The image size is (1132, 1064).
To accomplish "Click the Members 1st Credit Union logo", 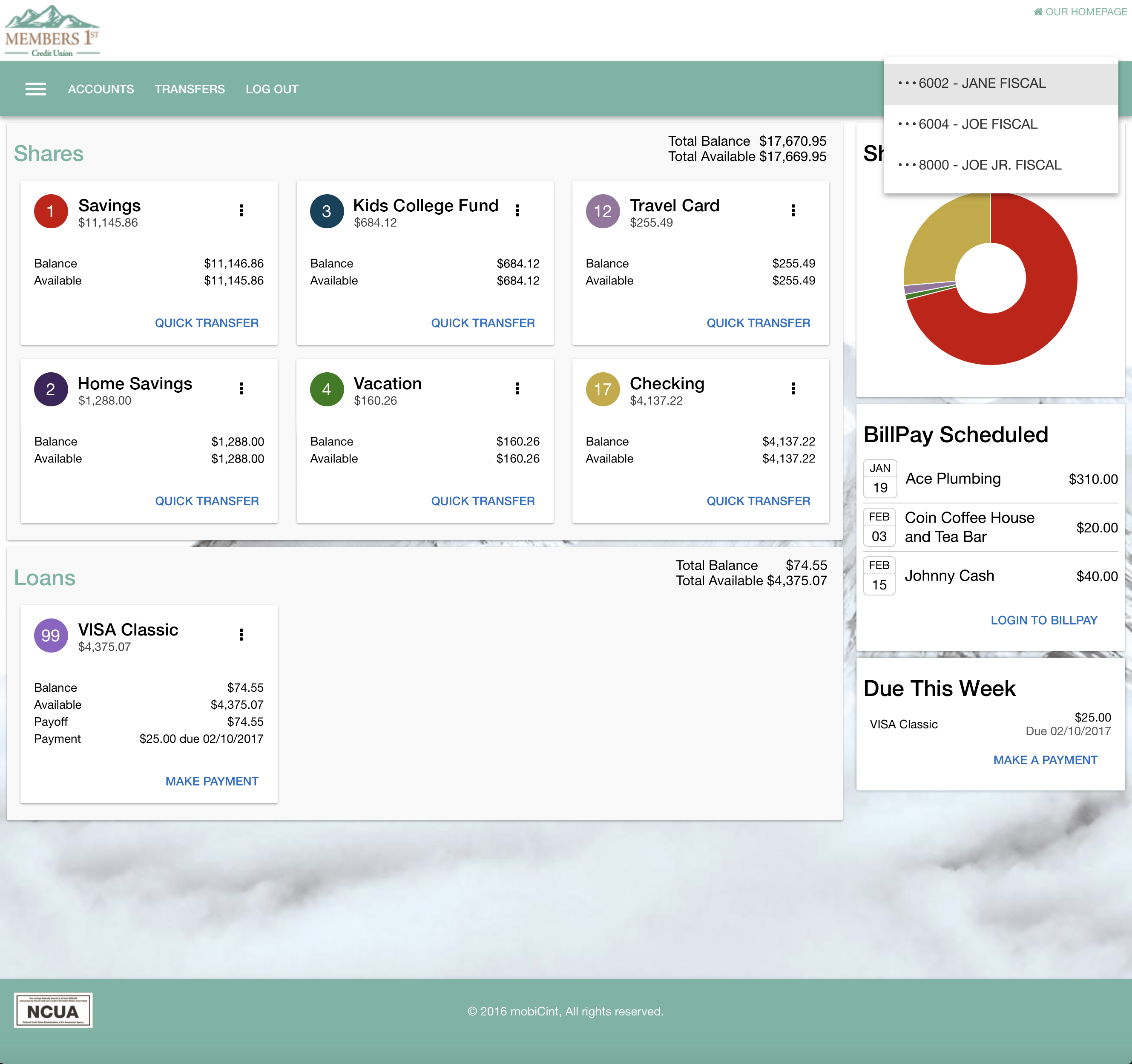I will [x=52, y=32].
